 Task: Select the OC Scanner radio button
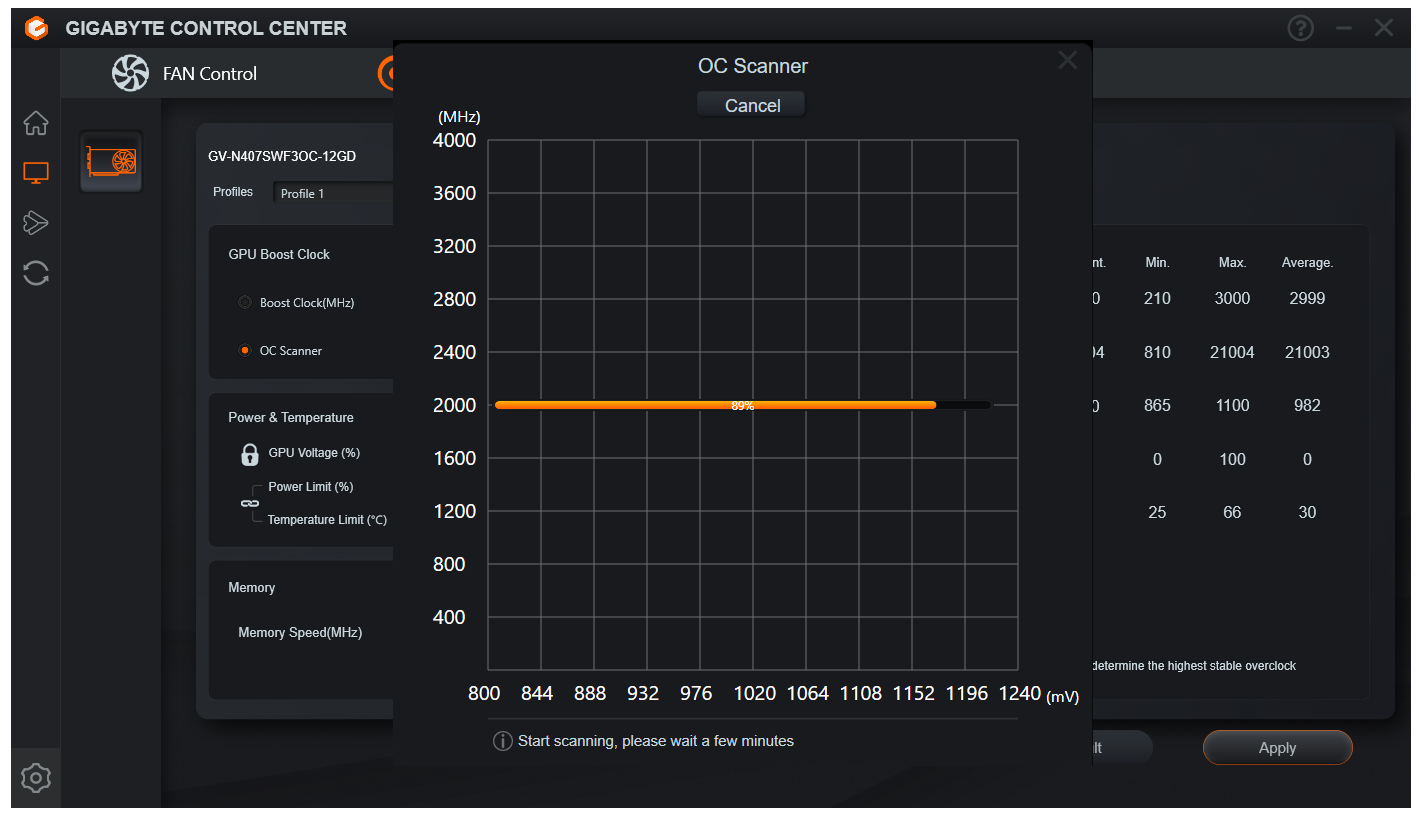pyautogui.click(x=245, y=351)
